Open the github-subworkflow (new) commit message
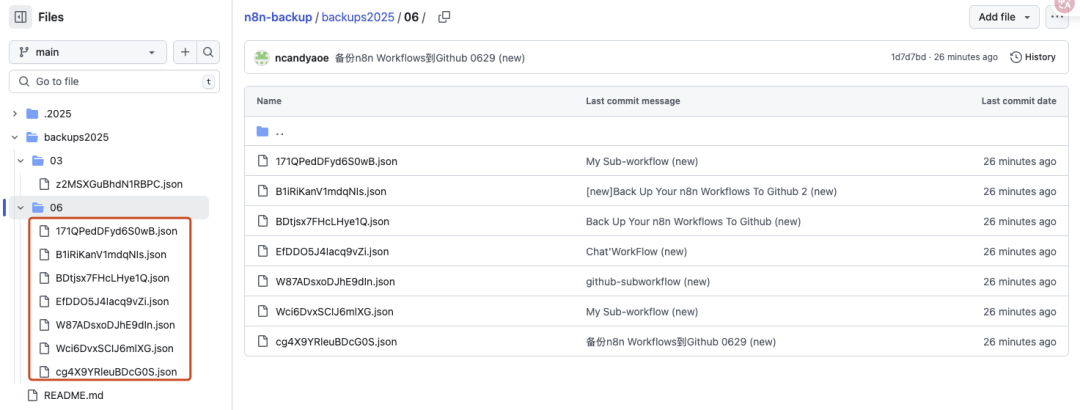Image resolution: width=1080 pixels, height=410 pixels. pyautogui.click(x=648, y=281)
